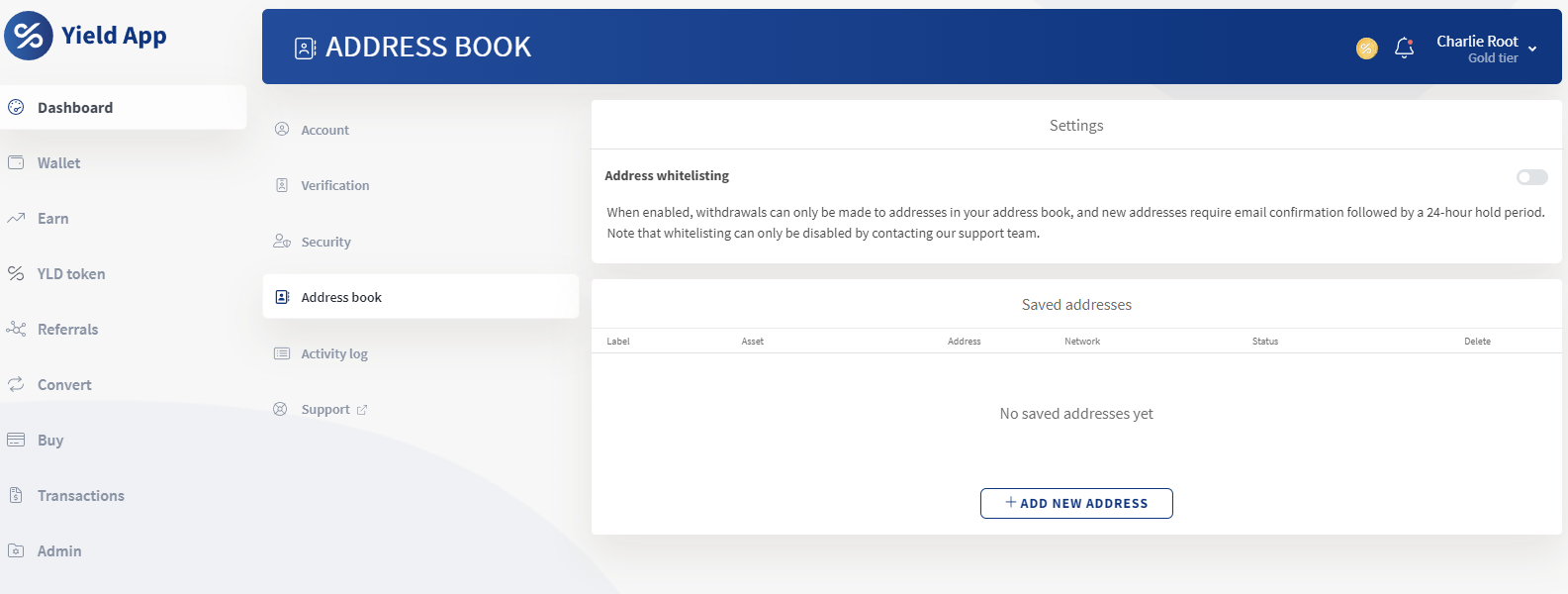Click the gold YLD coin icon
Screen dimensions: 1568x594
[1367, 48]
